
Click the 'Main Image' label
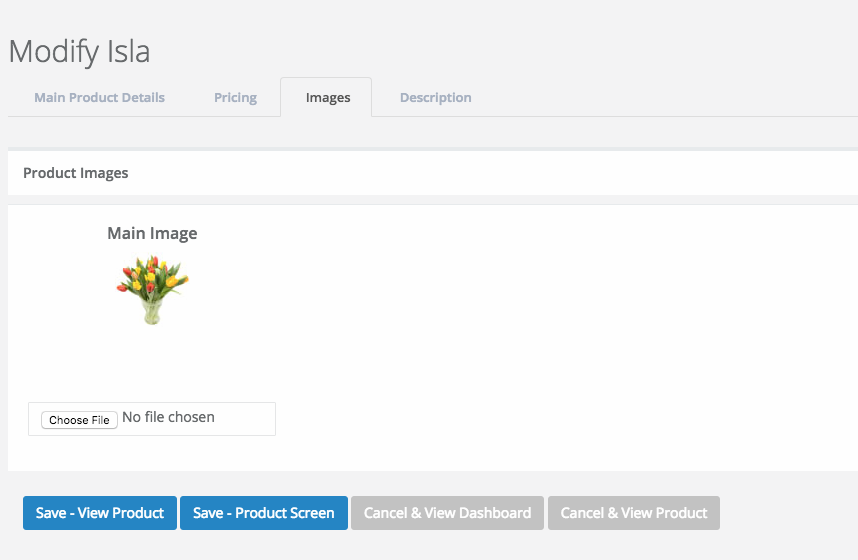pyautogui.click(x=152, y=233)
